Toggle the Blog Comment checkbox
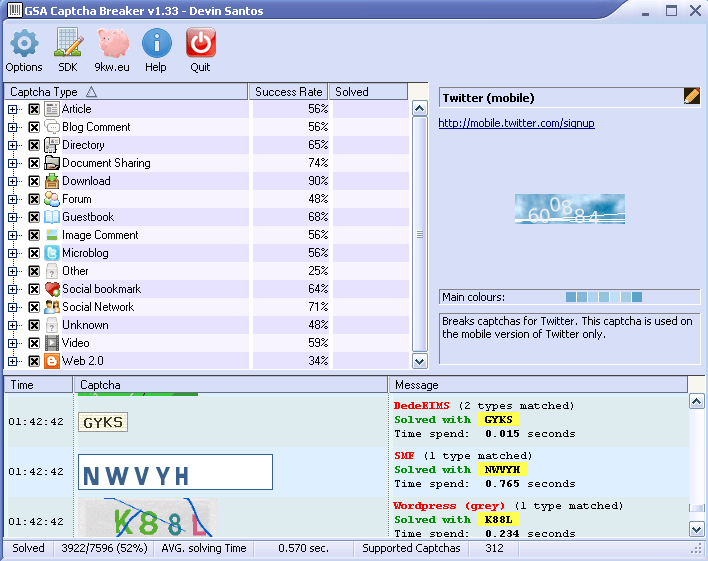Screen dimensions: 708x561 pos(34,127)
